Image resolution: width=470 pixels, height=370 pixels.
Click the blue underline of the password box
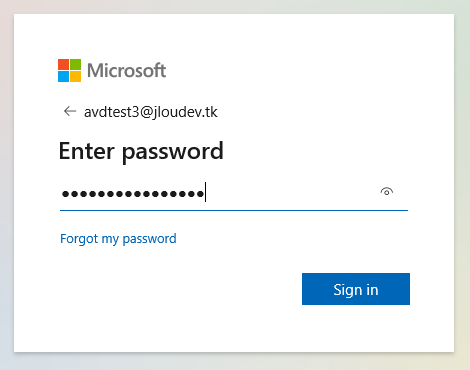tap(234, 210)
